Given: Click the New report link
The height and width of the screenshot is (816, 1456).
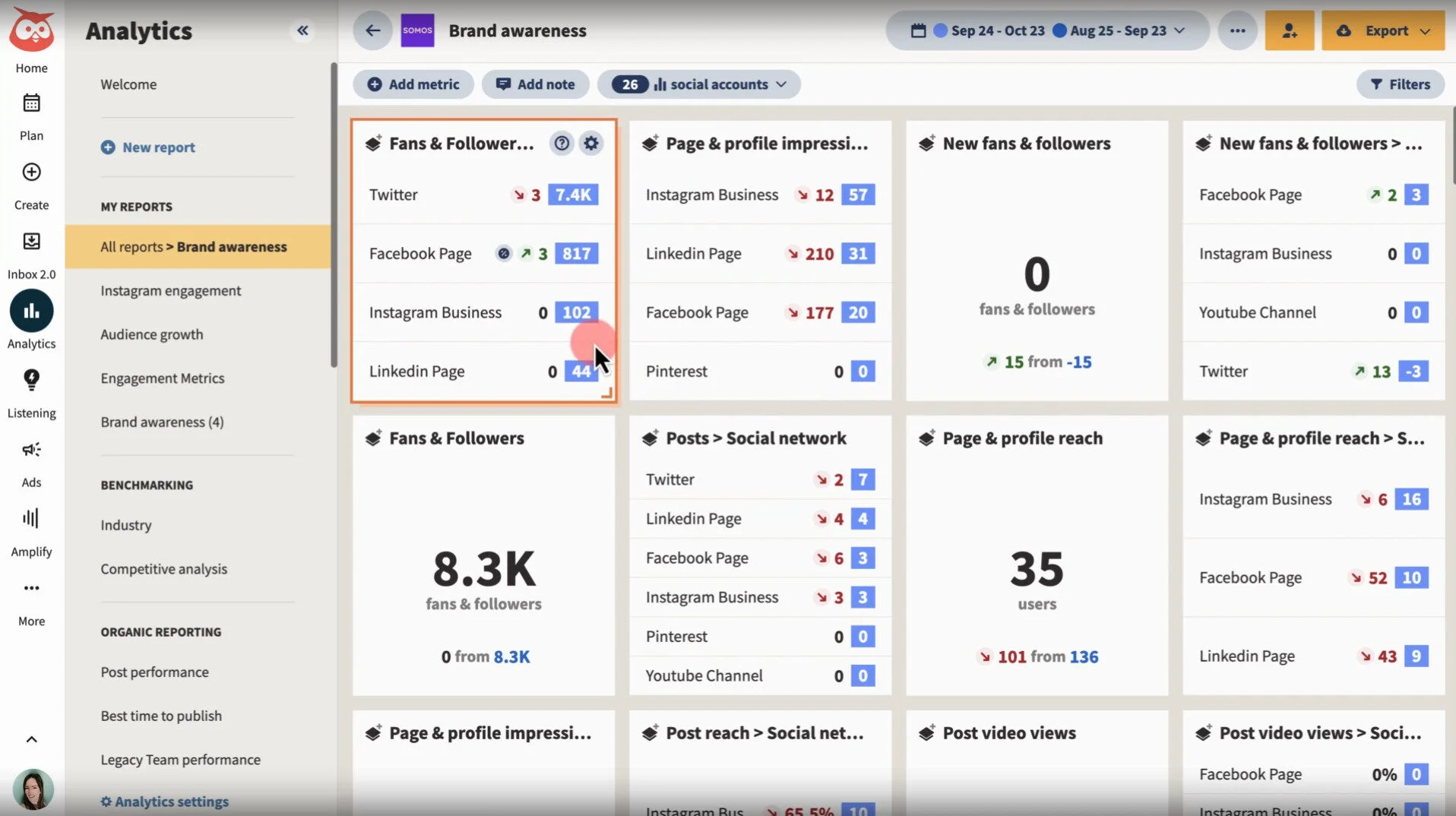Looking at the screenshot, I should coord(148,147).
